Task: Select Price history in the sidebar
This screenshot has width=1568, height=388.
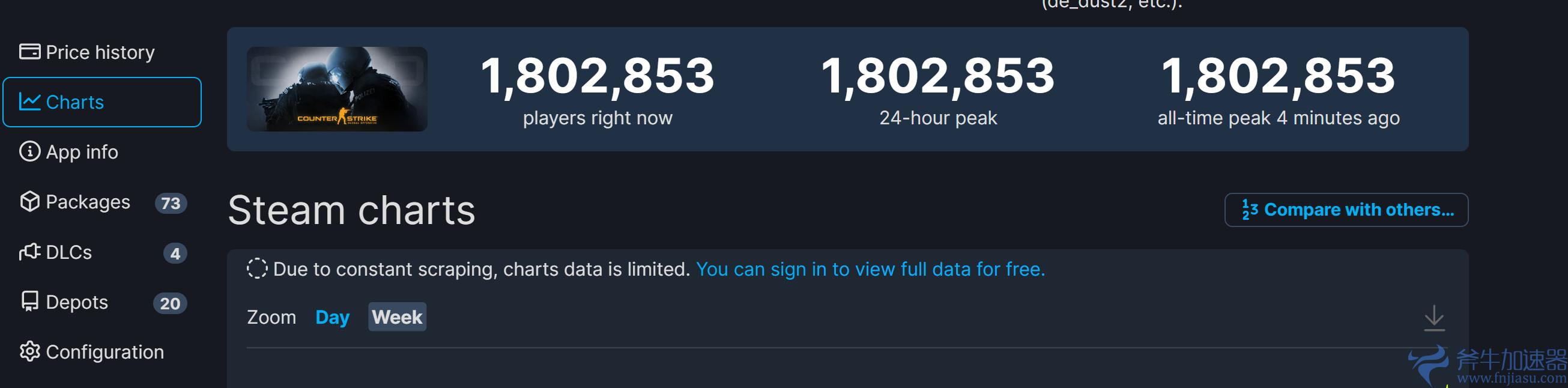Action: [100, 52]
